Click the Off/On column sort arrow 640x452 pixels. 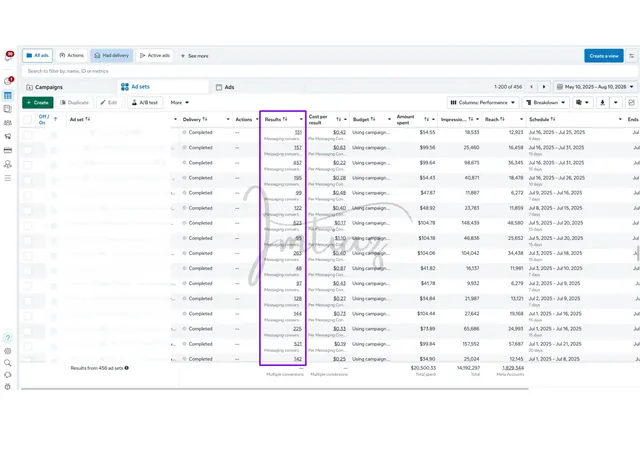[x=56, y=119]
